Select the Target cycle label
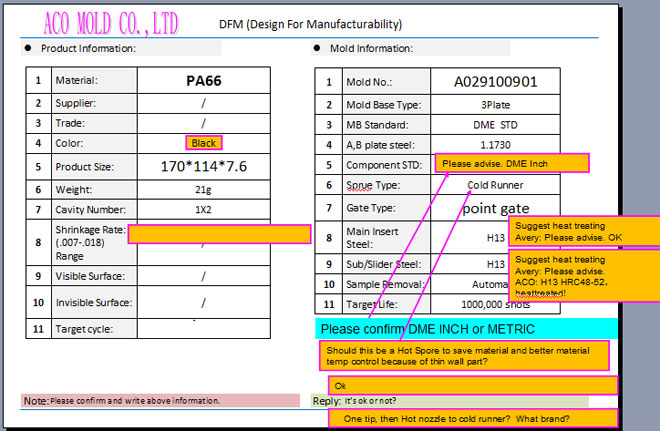Viewport: 660px width, 431px height. point(84,329)
